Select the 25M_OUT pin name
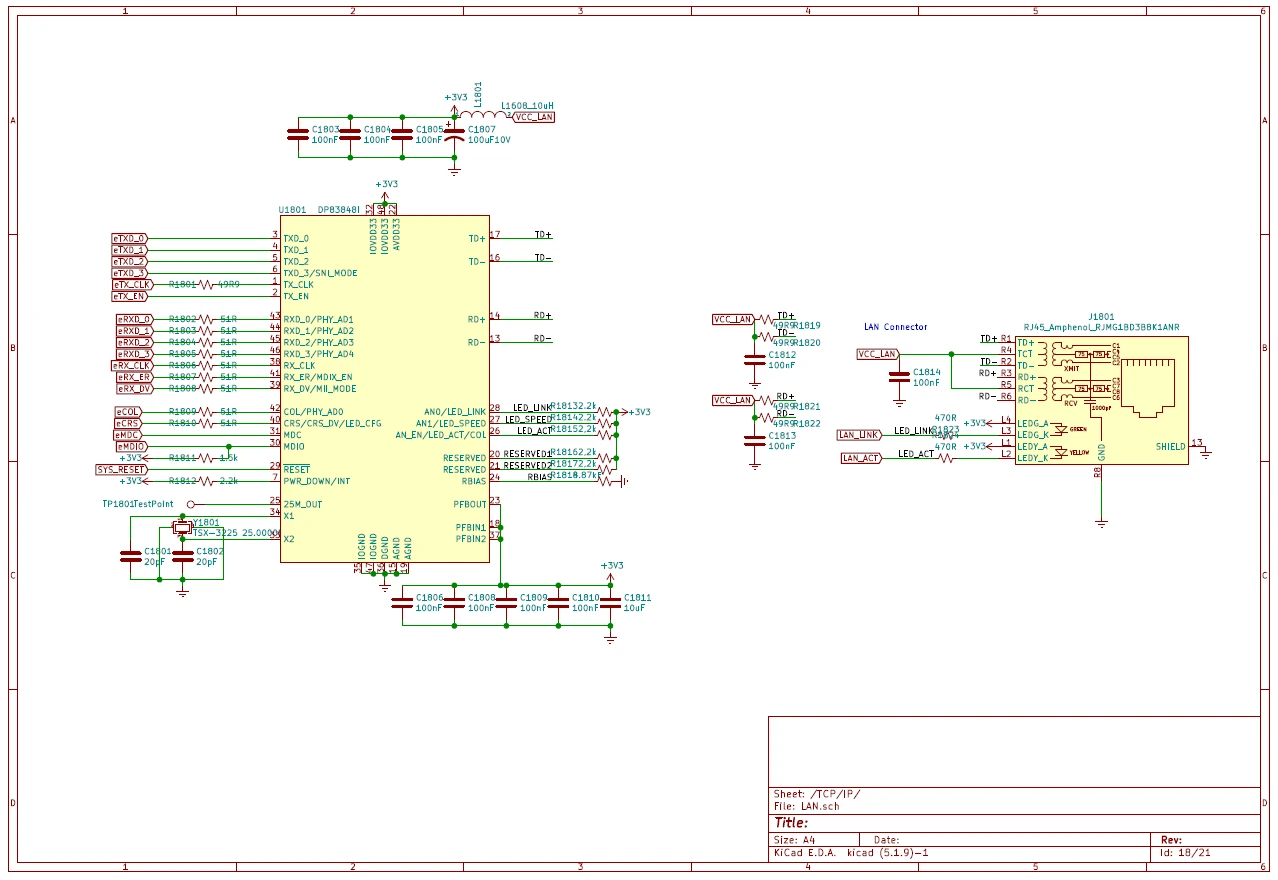The height and width of the screenshot is (880, 1278). (303, 504)
